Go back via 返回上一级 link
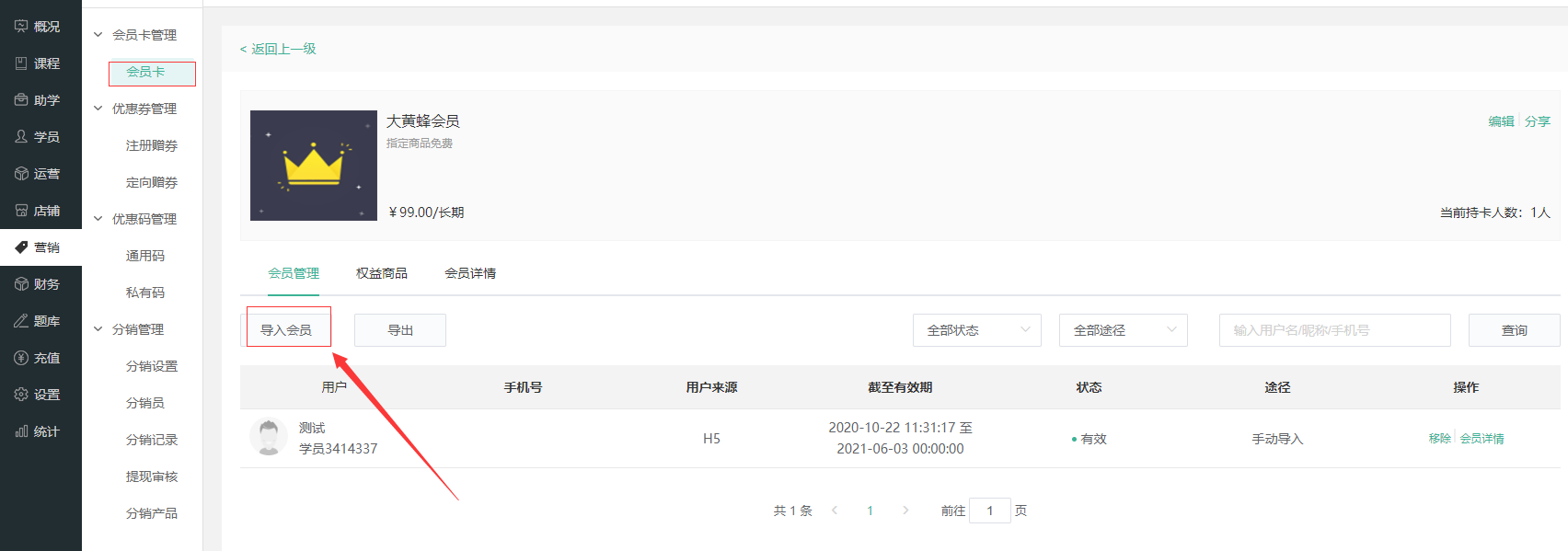 click(278, 49)
